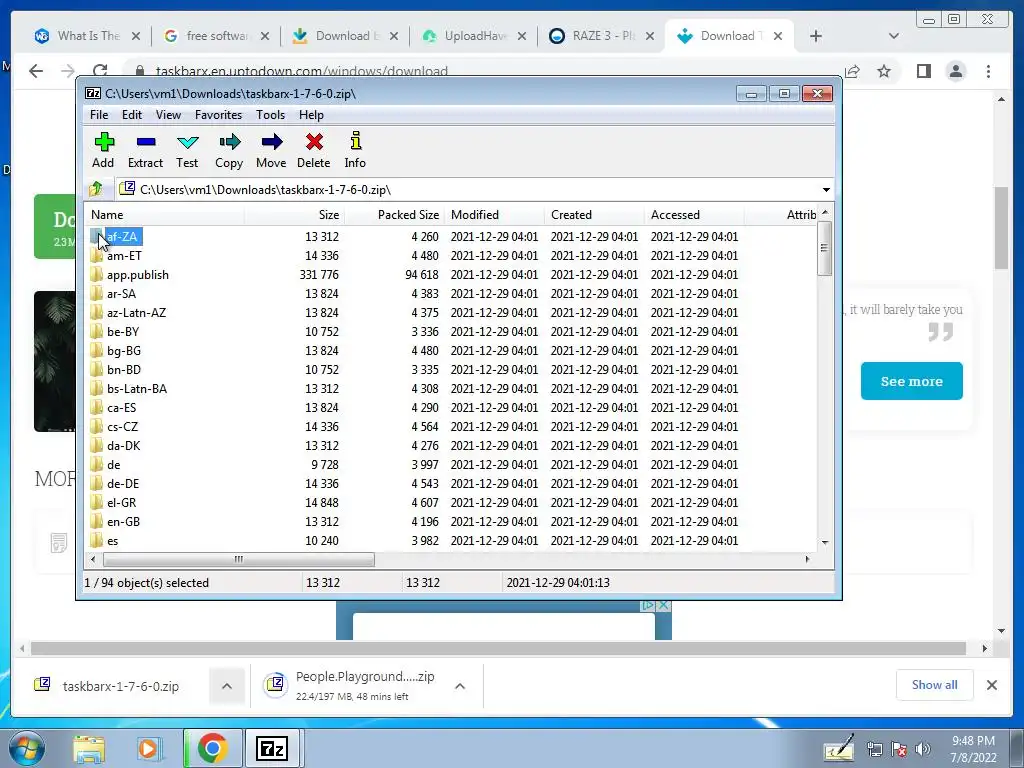Open Chrome tab search chevron
The width and height of the screenshot is (1024, 768).
(894, 36)
